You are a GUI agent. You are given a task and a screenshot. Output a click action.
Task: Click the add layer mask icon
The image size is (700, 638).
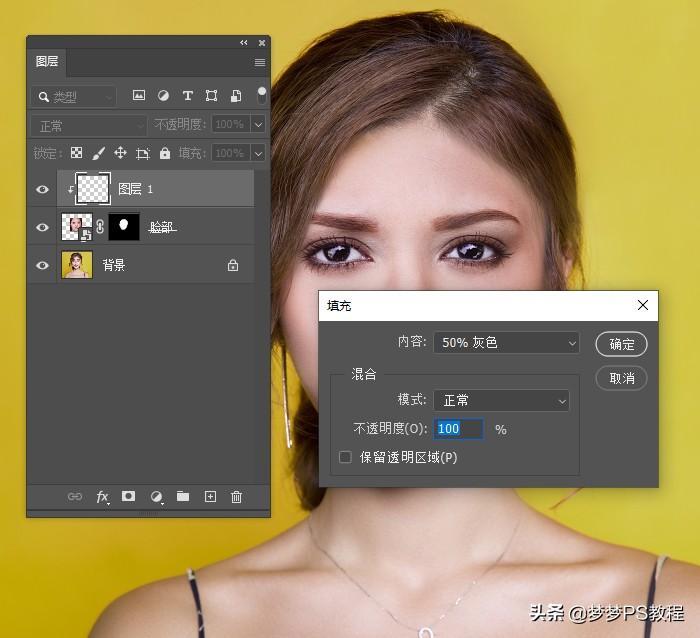point(128,496)
